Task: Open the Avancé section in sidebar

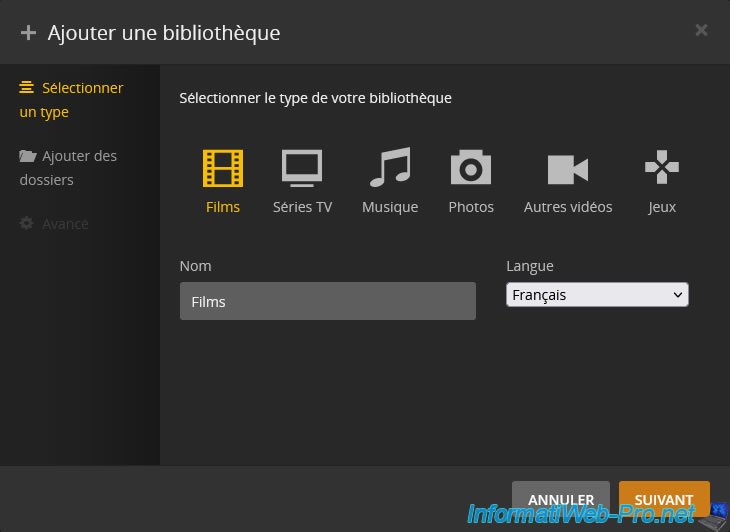Action: pyautogui.click(x=64, y=224)
